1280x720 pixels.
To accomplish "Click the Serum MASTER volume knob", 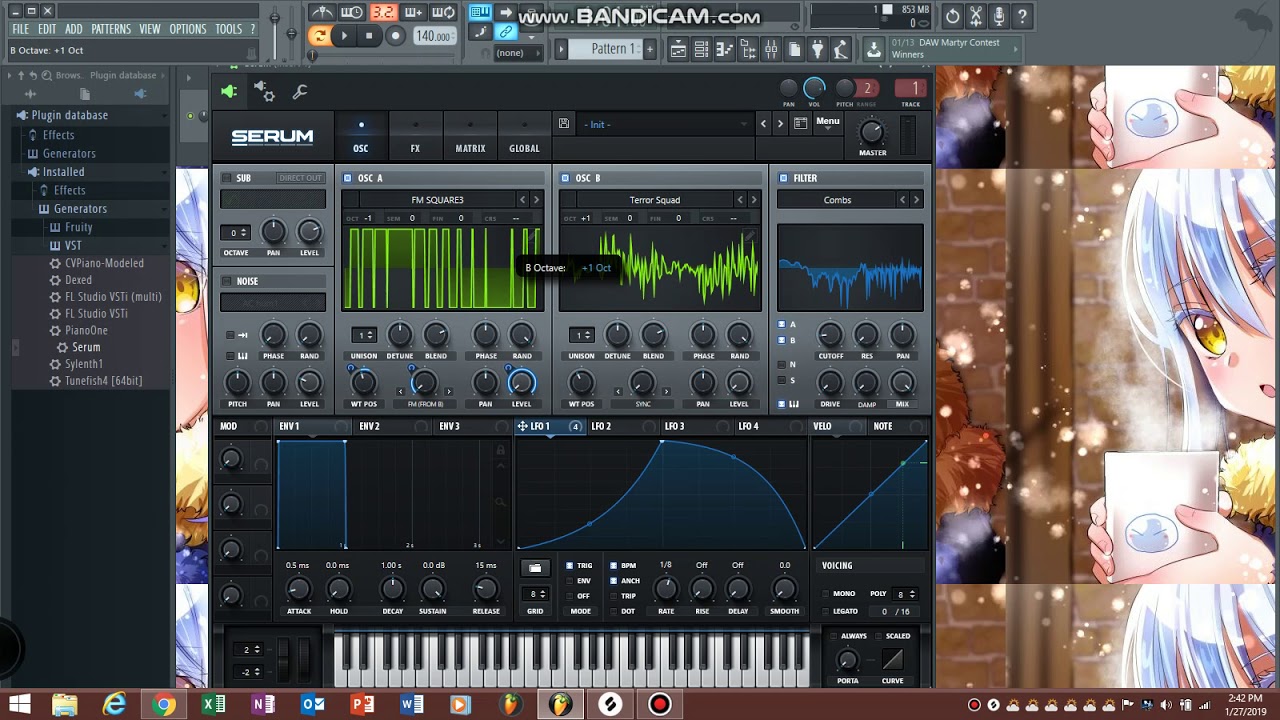I will coord(872,131).
